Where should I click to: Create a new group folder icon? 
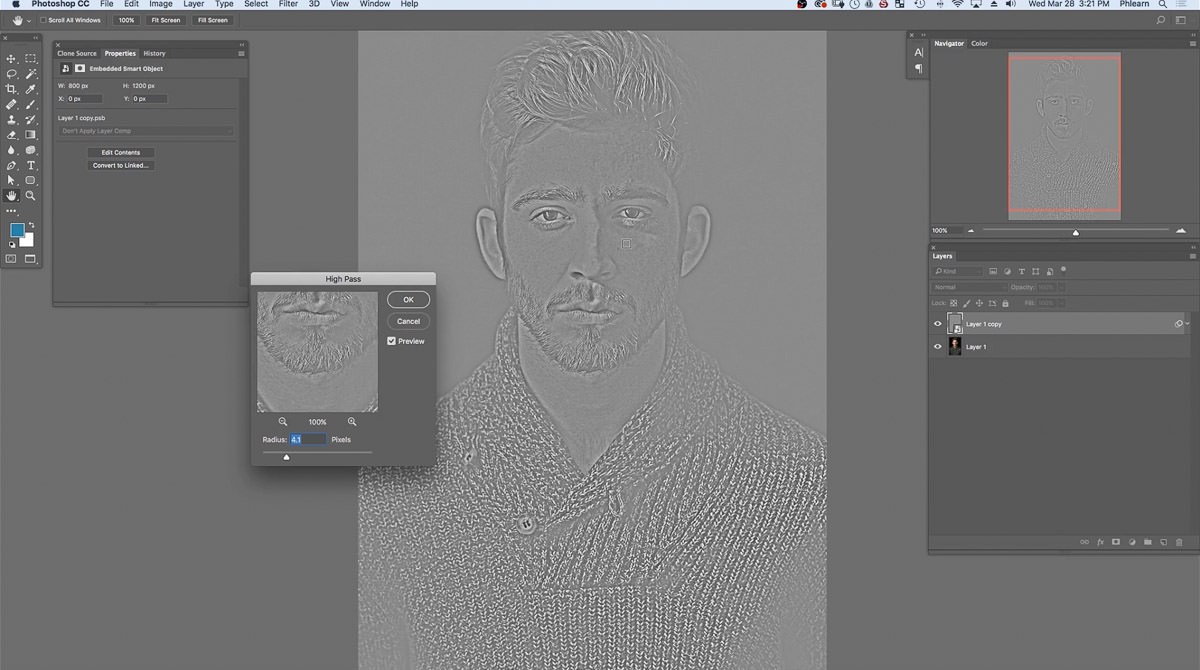[1148, 542]
